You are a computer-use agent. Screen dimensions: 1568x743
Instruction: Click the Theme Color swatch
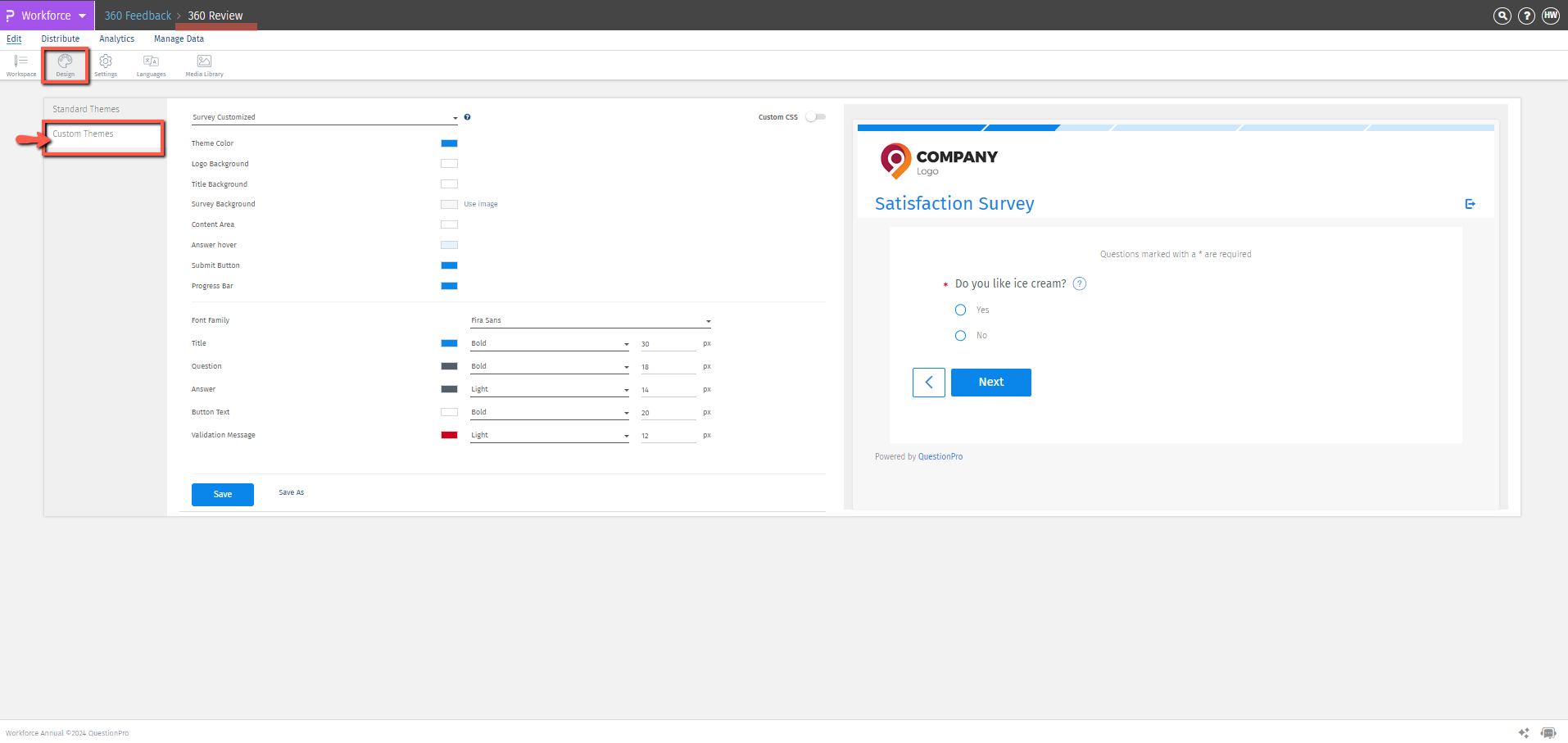point(449,143)
